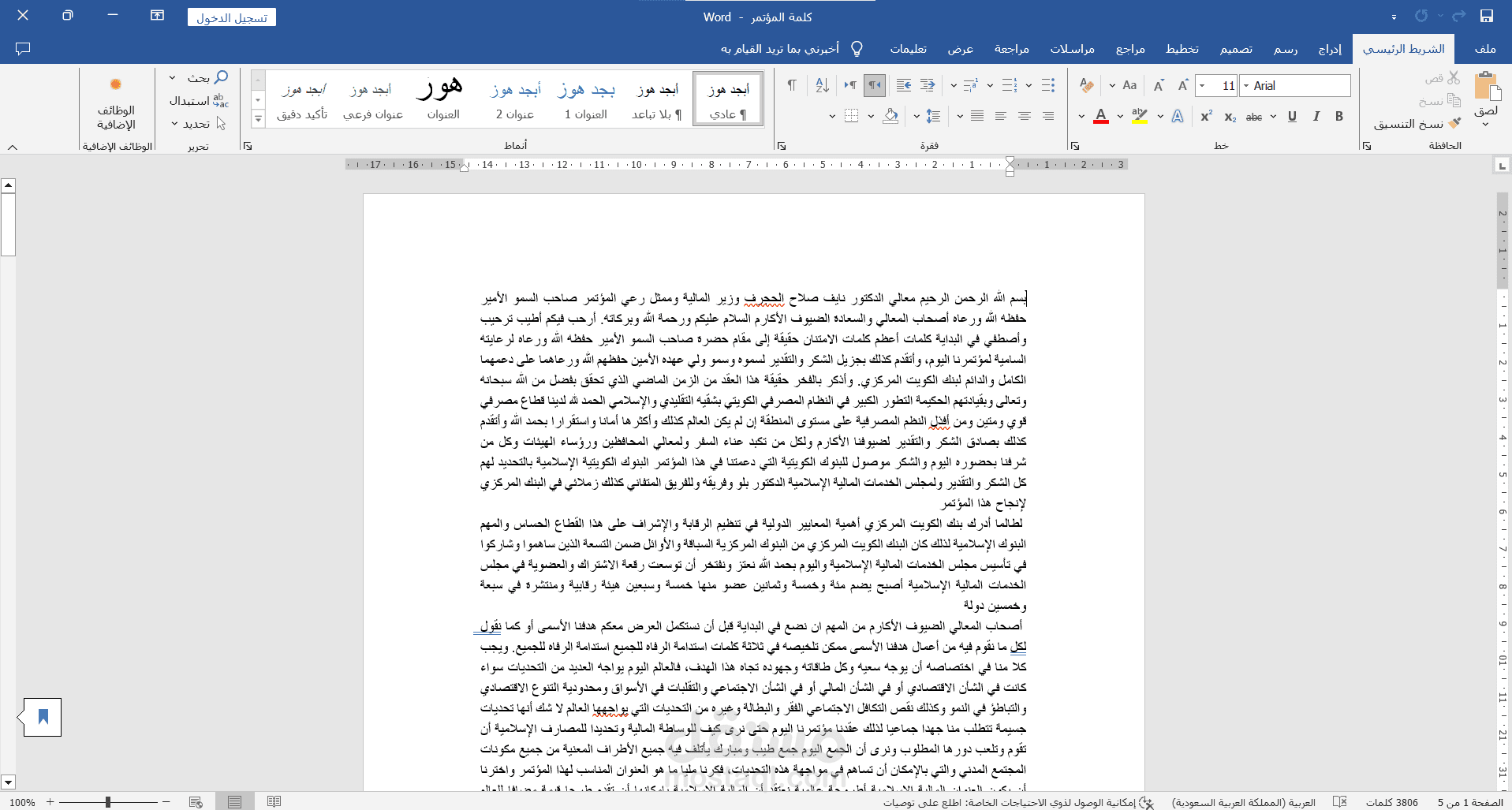Click the Increase Indent icon
1512x810 pixels.
coord(904,85)
